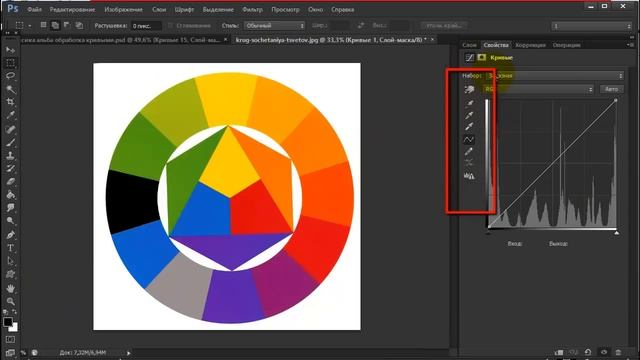Select the Lasso tool
This screenshot has height=360, width=640.
click(11, 76)
